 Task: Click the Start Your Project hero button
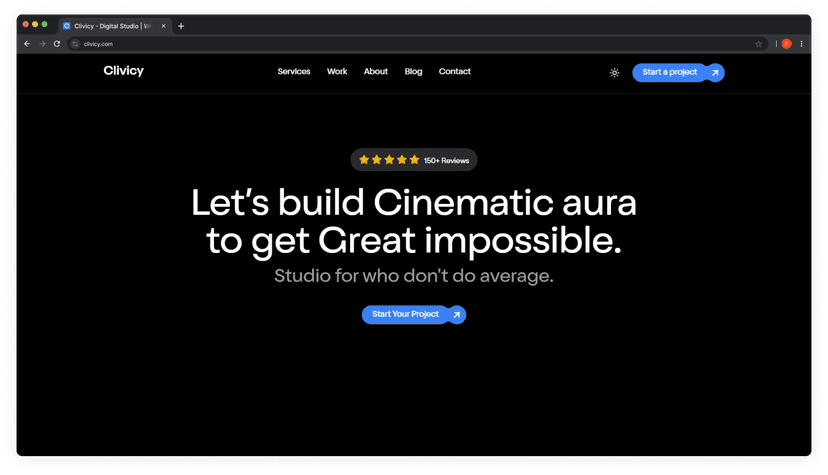pos(413,315)
